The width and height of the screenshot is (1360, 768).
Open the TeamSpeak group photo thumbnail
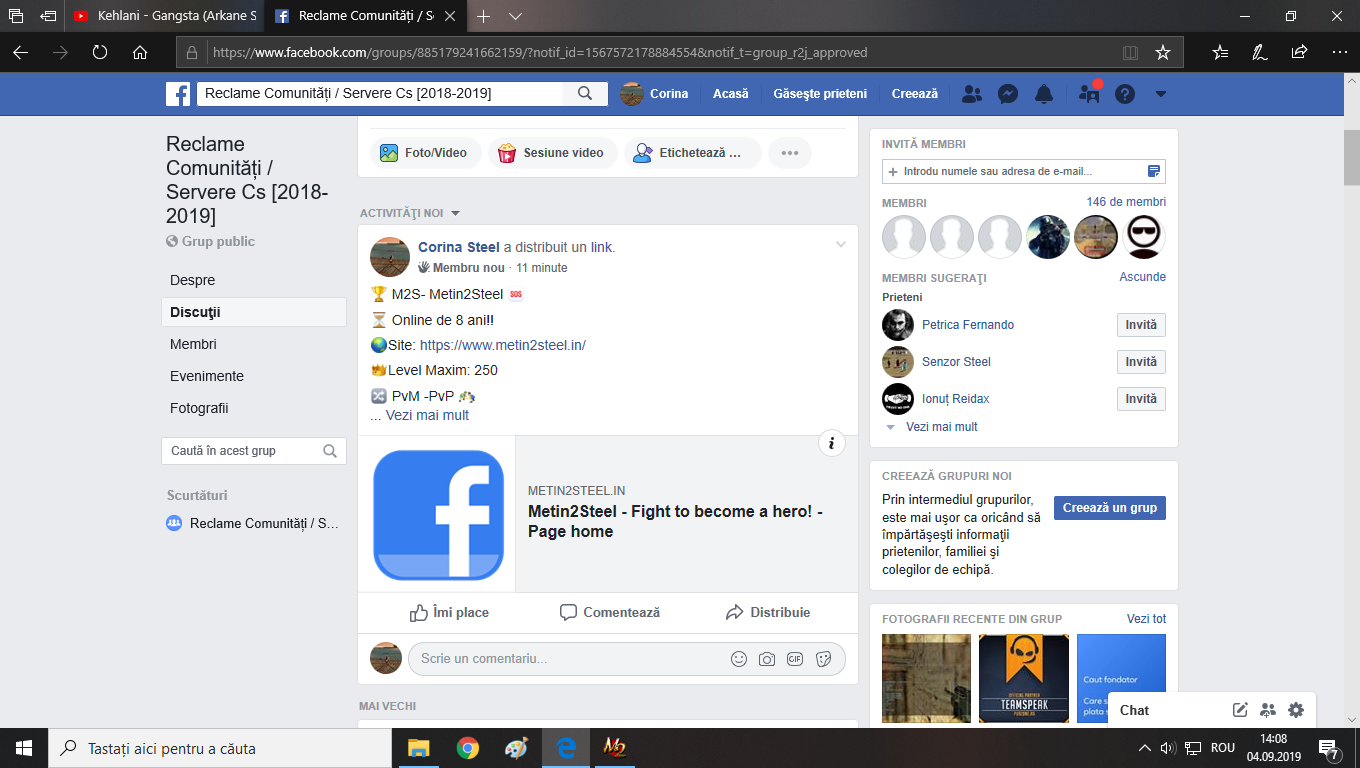(x=1024, y=679)
